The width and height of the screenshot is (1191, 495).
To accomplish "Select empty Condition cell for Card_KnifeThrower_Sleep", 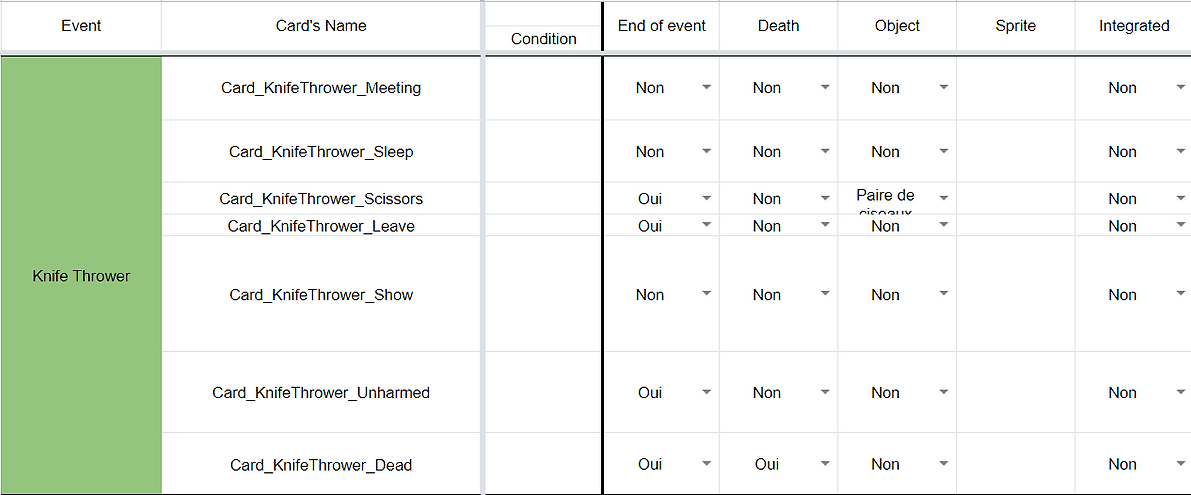I will point(543,152).
